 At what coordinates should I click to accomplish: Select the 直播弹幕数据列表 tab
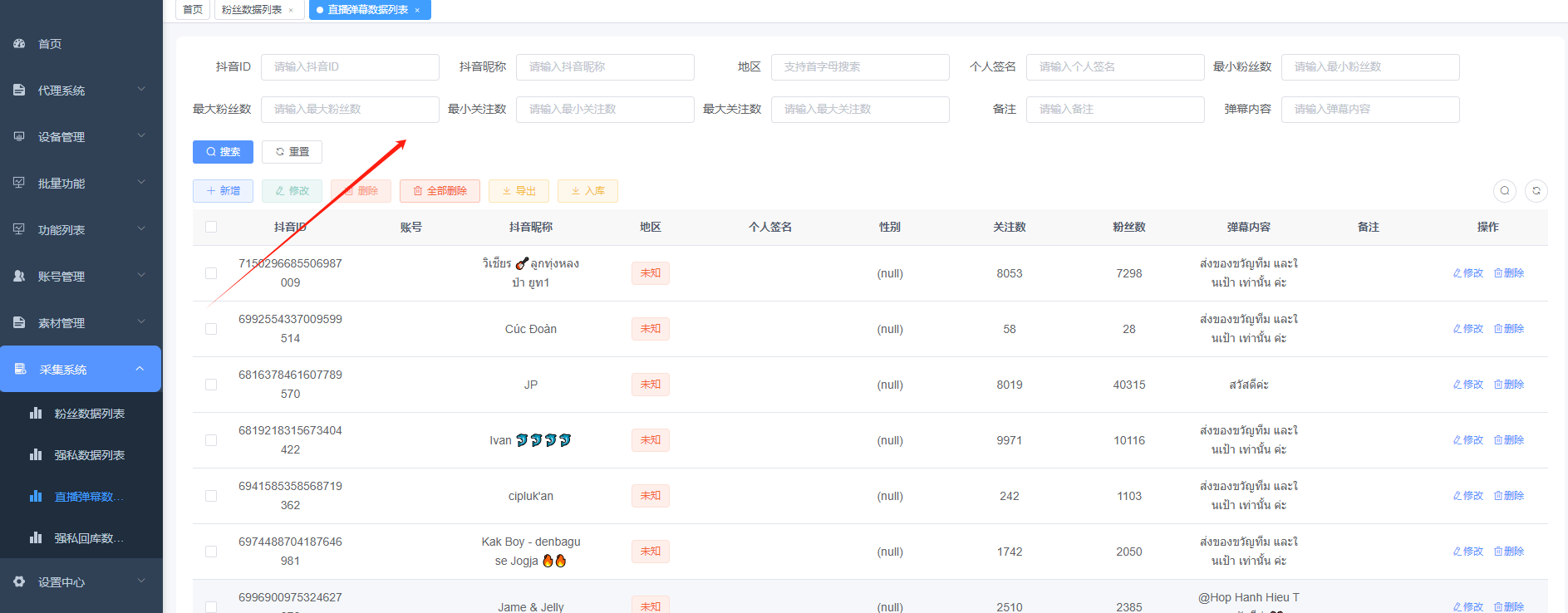pyautogui.click(x=368, y=10)
